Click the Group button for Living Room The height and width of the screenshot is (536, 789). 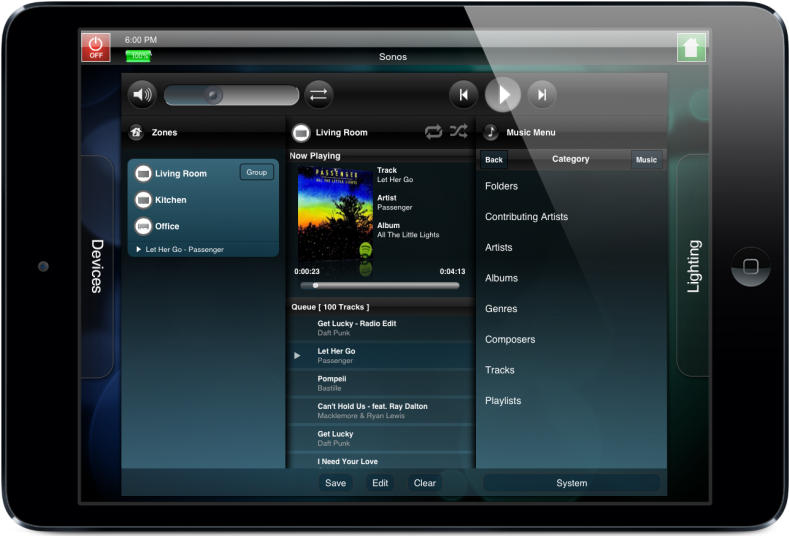pos(257,172)
